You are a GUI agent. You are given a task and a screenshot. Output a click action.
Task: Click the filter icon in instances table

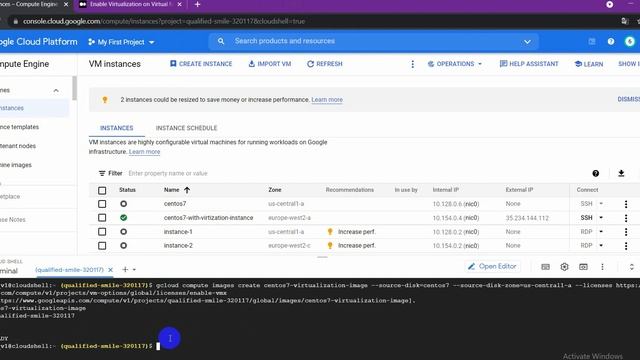coord(102,173)
